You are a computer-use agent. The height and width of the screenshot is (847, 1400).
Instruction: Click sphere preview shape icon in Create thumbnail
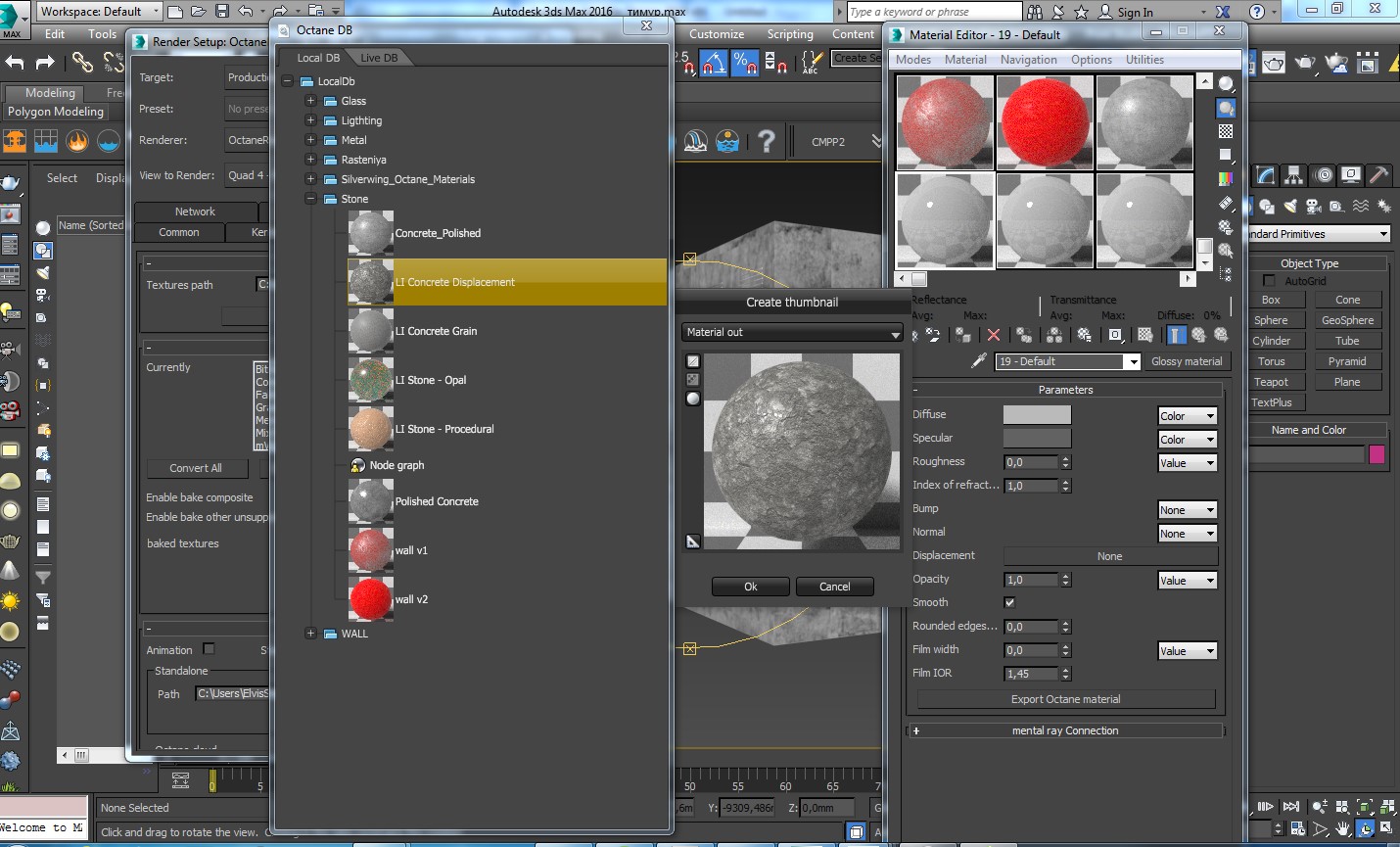pyautogui.click(x=693, y=399)
